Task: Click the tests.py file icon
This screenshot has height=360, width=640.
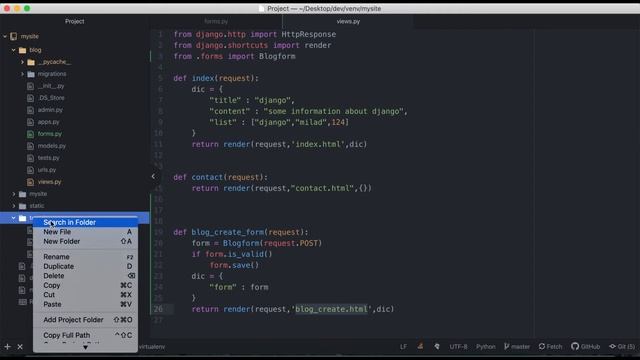Action: [30, 158]
